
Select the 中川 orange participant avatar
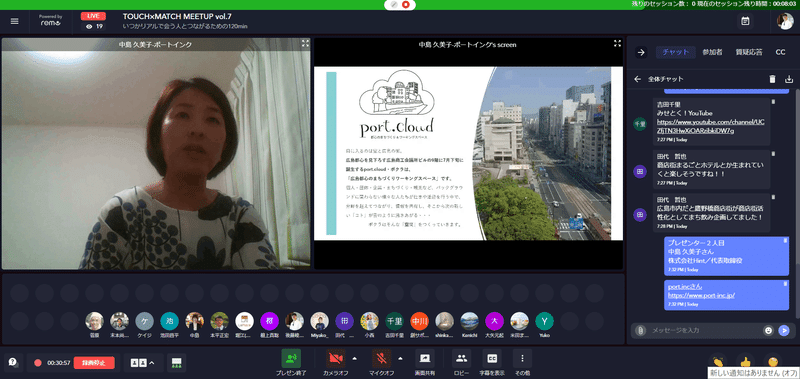tap(419, 321)
